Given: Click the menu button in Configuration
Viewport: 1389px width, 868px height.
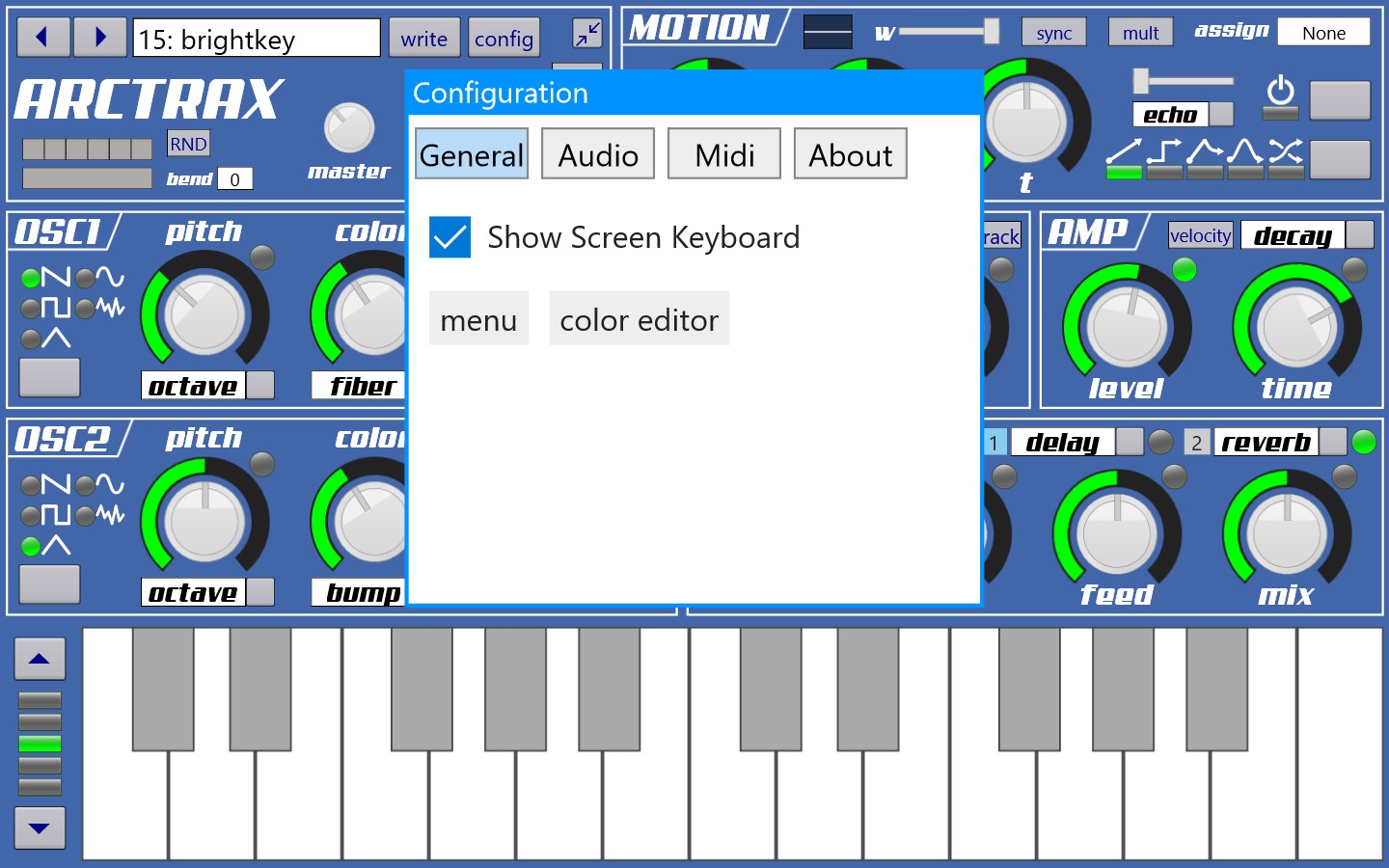Looking at the screenshot, I should (x=478, y=319).
